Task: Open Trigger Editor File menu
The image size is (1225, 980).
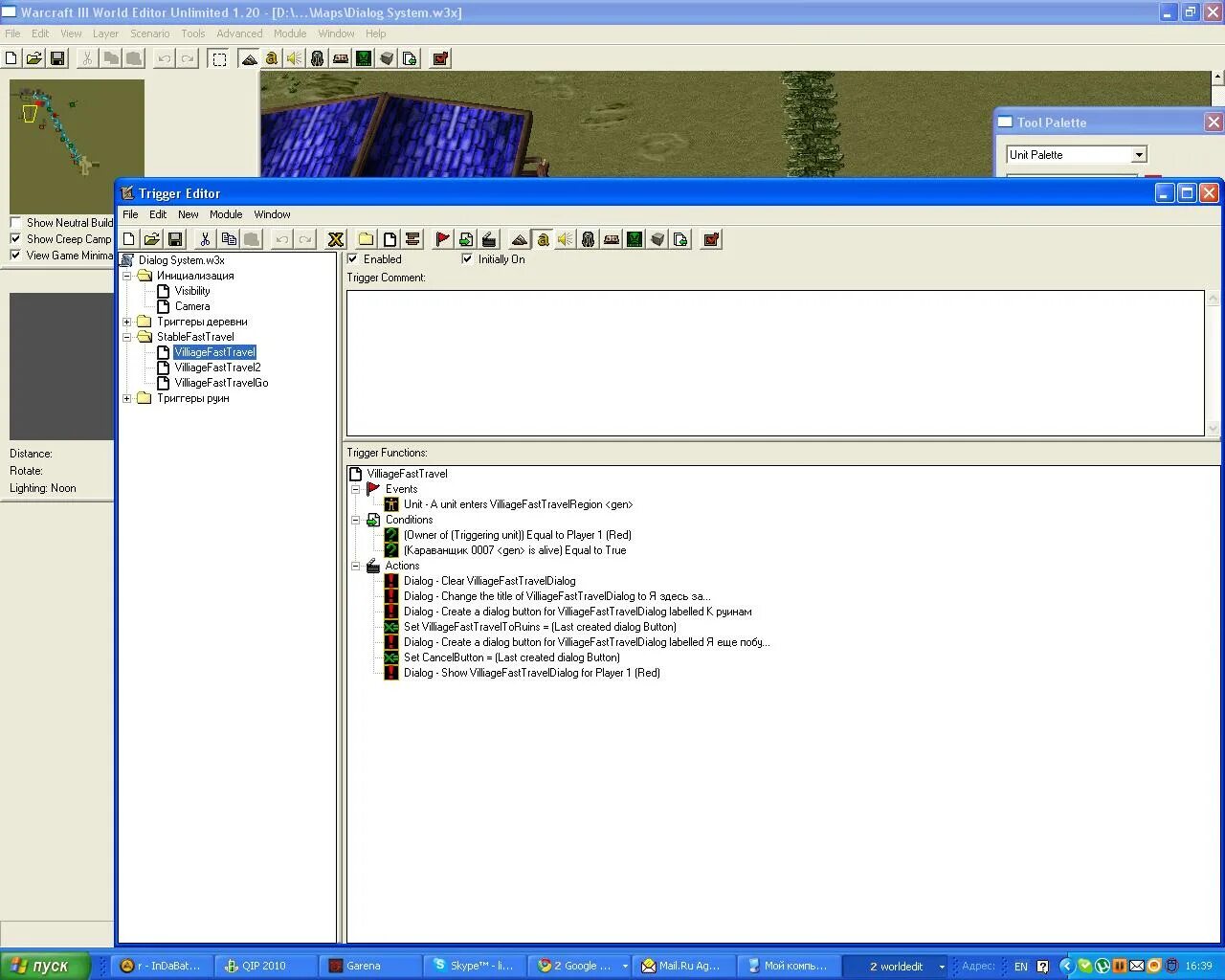Action: click(130, 214)
